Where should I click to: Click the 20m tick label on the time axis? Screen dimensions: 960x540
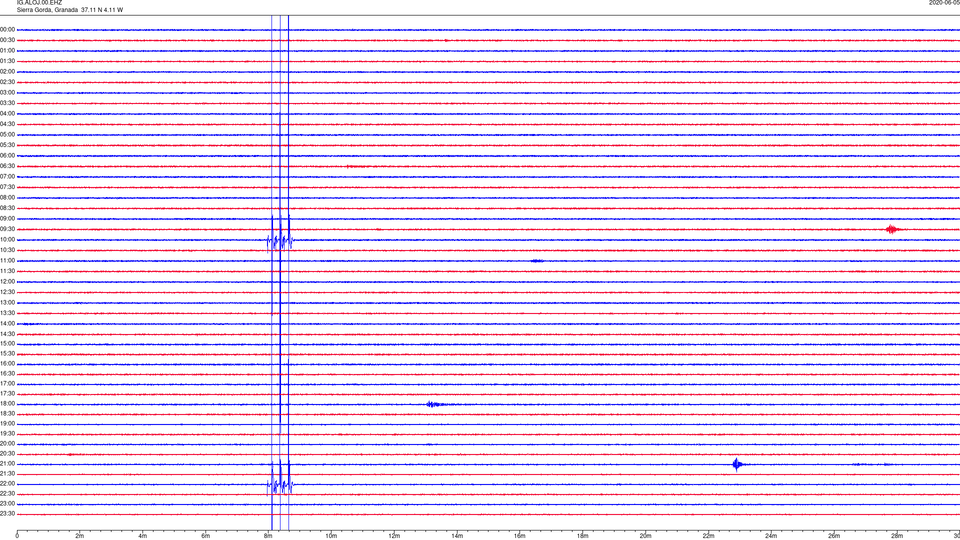tap(645, 536)
